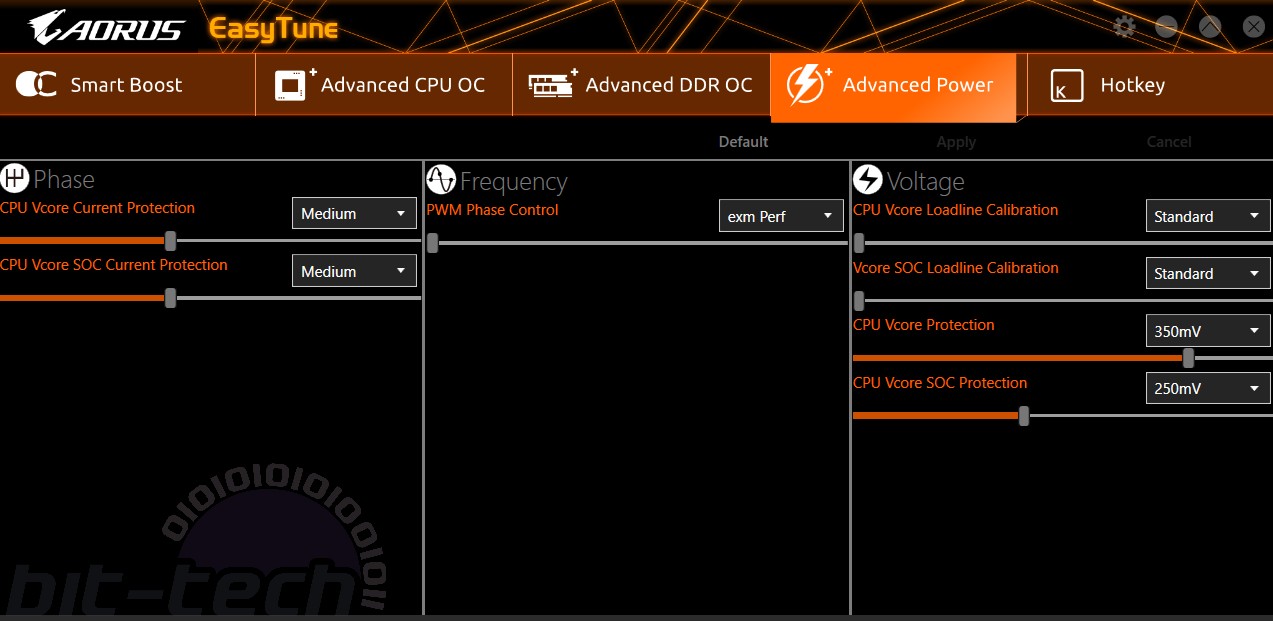1273x621 pixels.
Task: Open the Hotkey tab
Action: pyautogui.click(x=1150, y=85)
